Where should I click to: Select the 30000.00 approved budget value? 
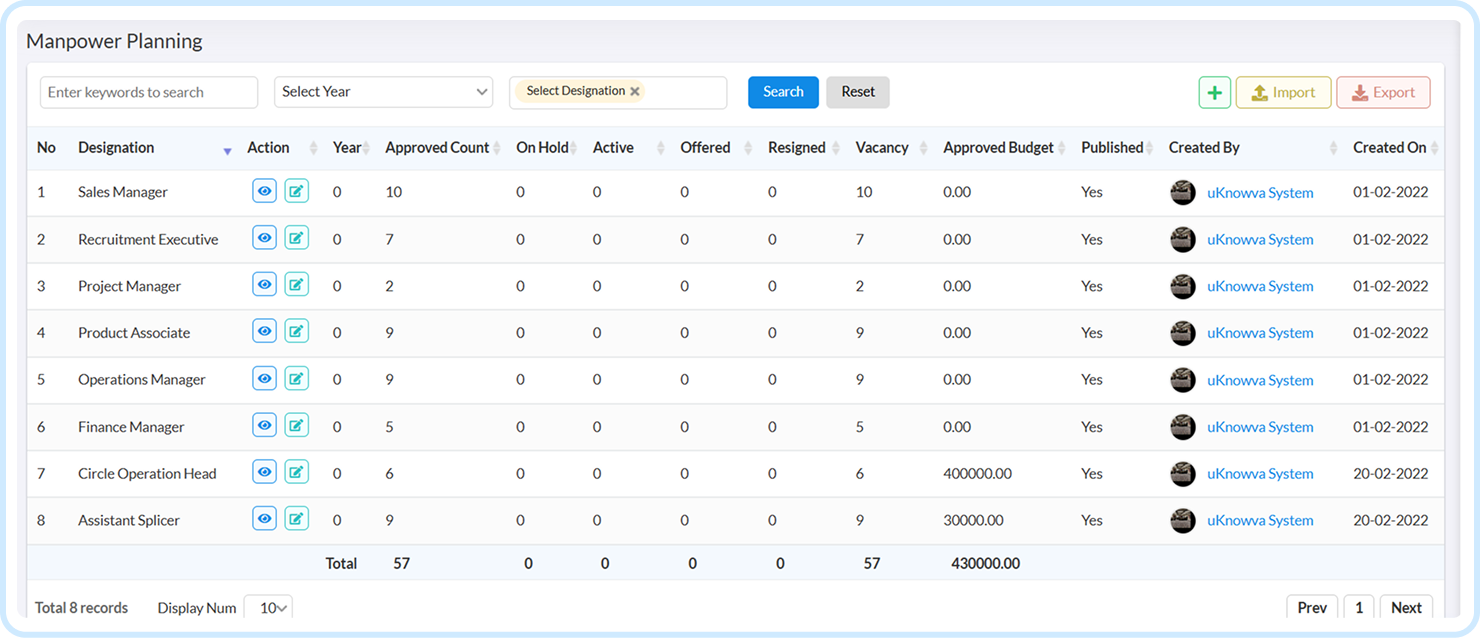coord(973,520)
